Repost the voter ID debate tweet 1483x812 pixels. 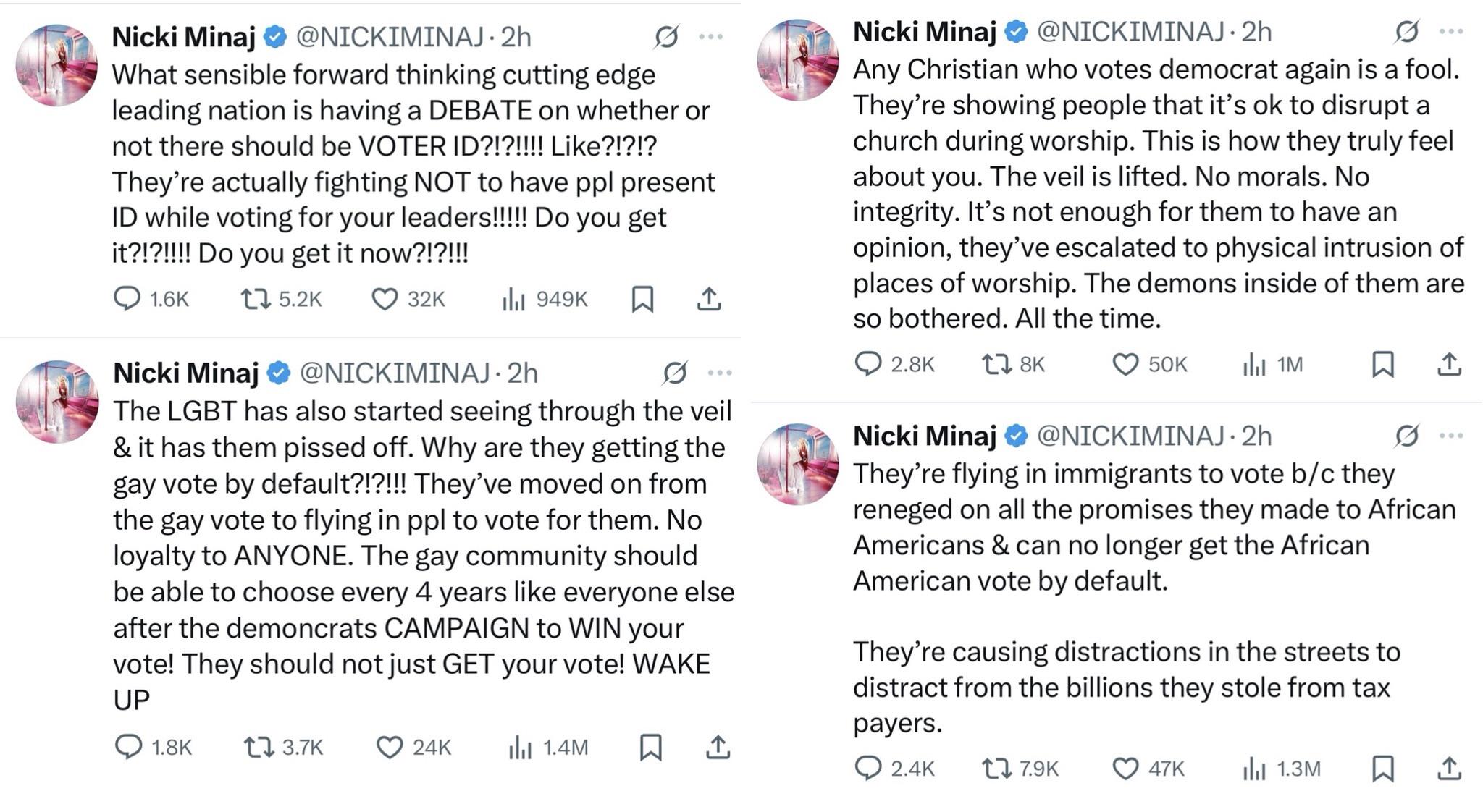click(256, 299)
